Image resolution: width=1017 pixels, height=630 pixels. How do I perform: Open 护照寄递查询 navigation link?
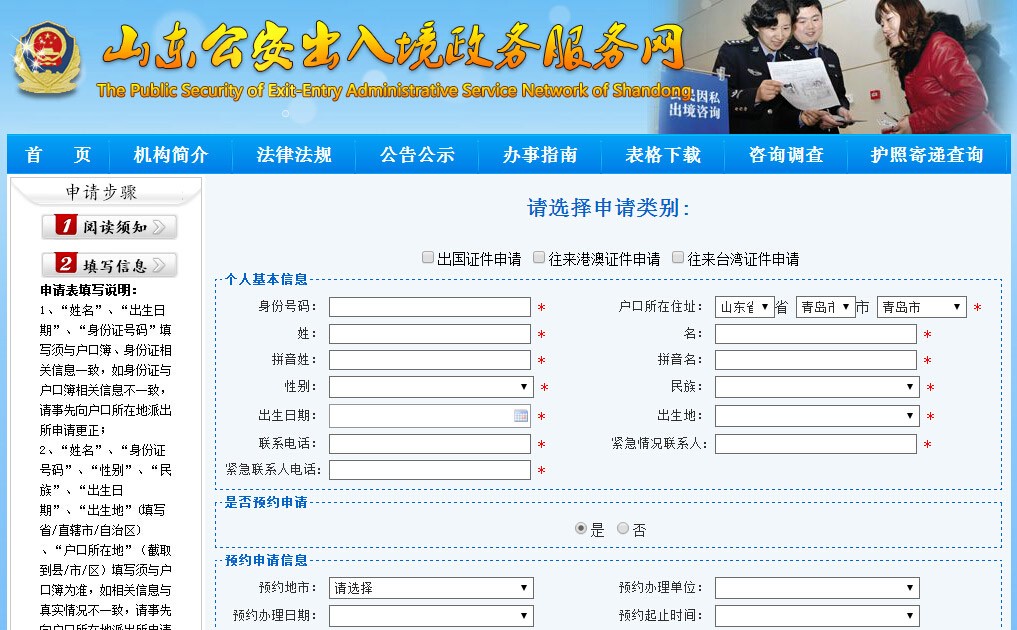click(927, 155)
